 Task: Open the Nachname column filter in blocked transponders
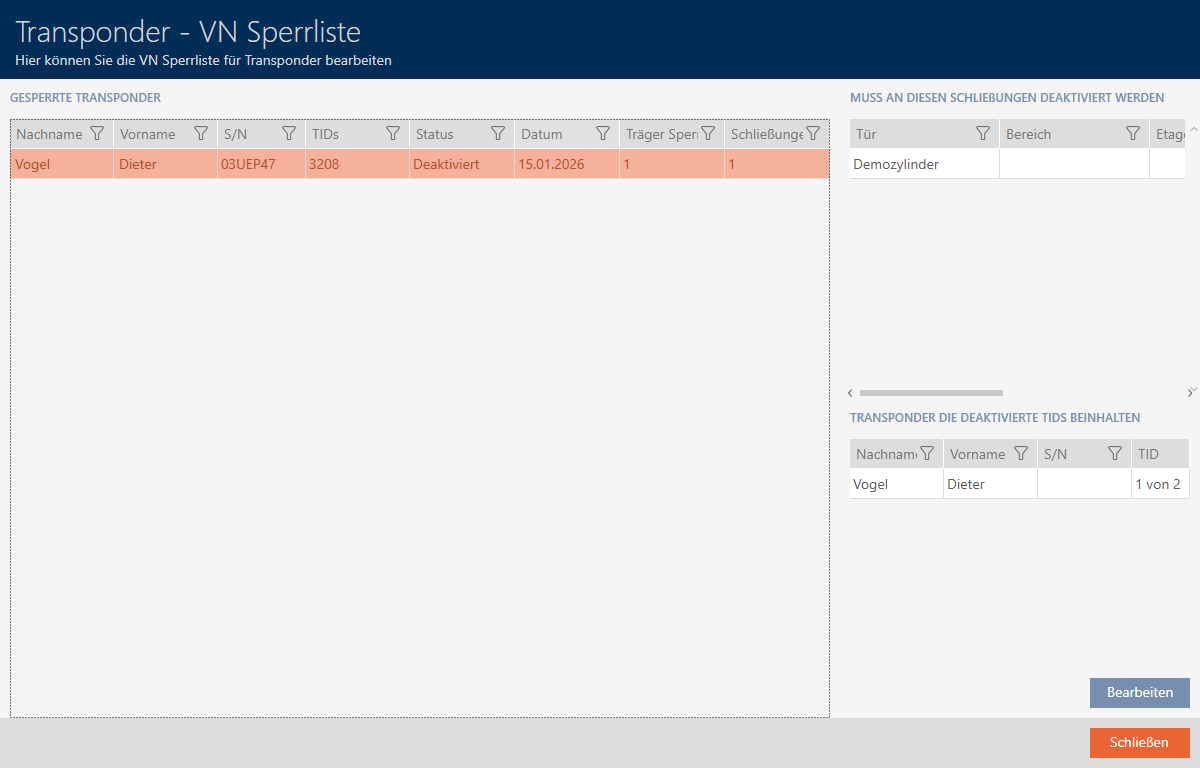click(97, 134)
